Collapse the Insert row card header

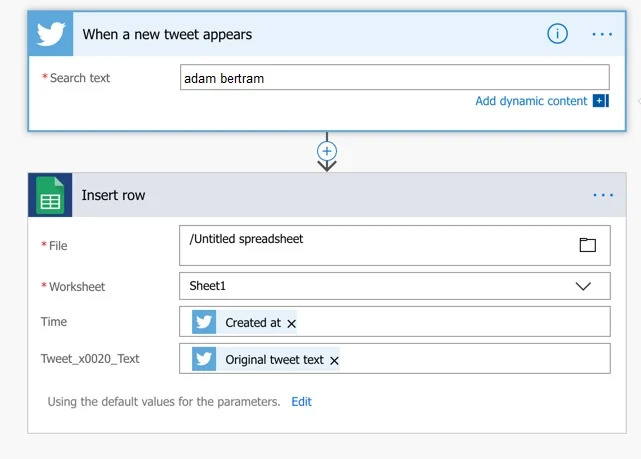point(300,195)
